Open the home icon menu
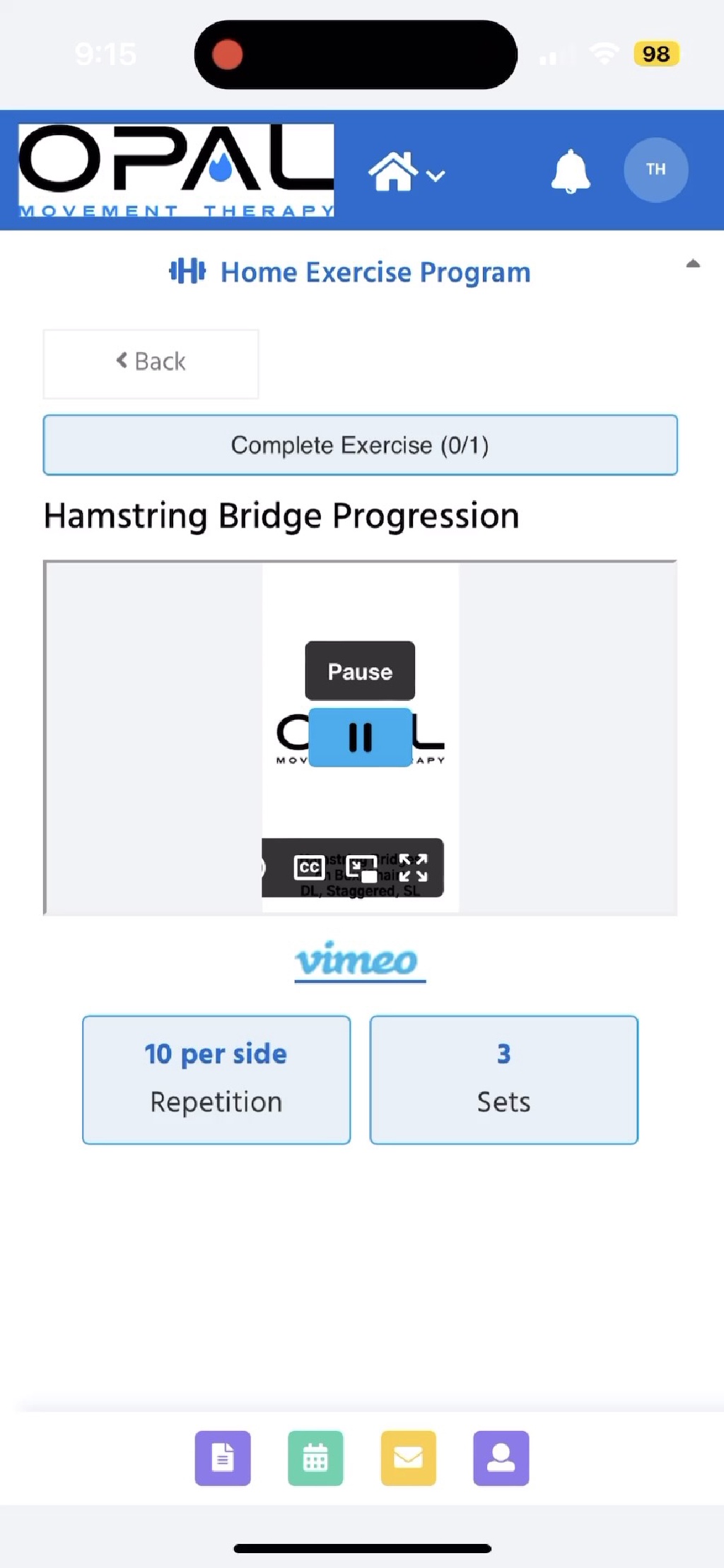 point(393,172)
